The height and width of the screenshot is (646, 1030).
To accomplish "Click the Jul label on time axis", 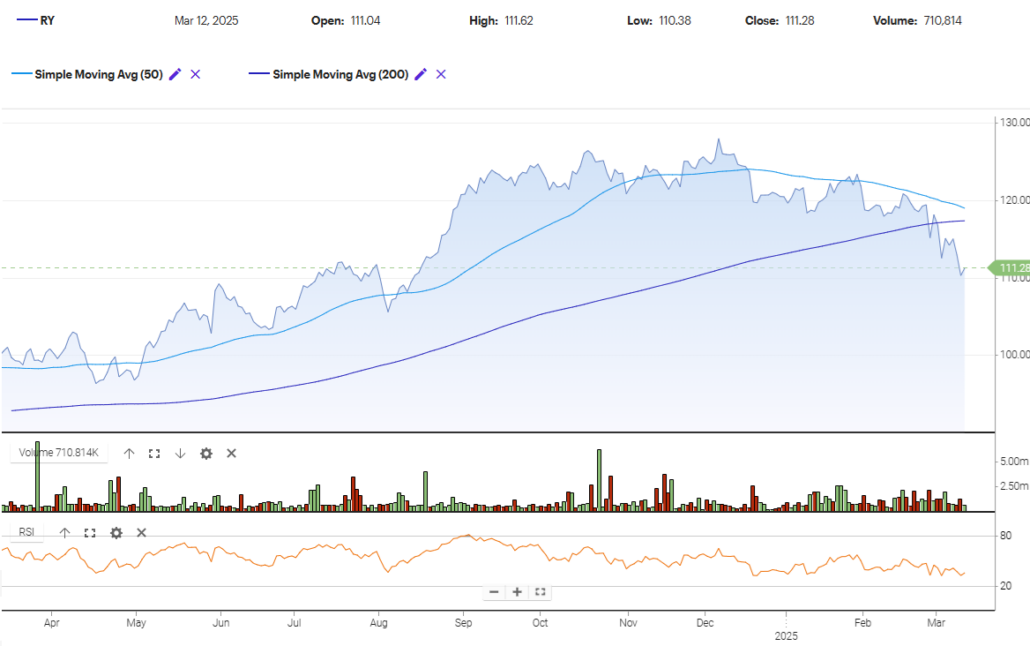I will tap(294, 623).
